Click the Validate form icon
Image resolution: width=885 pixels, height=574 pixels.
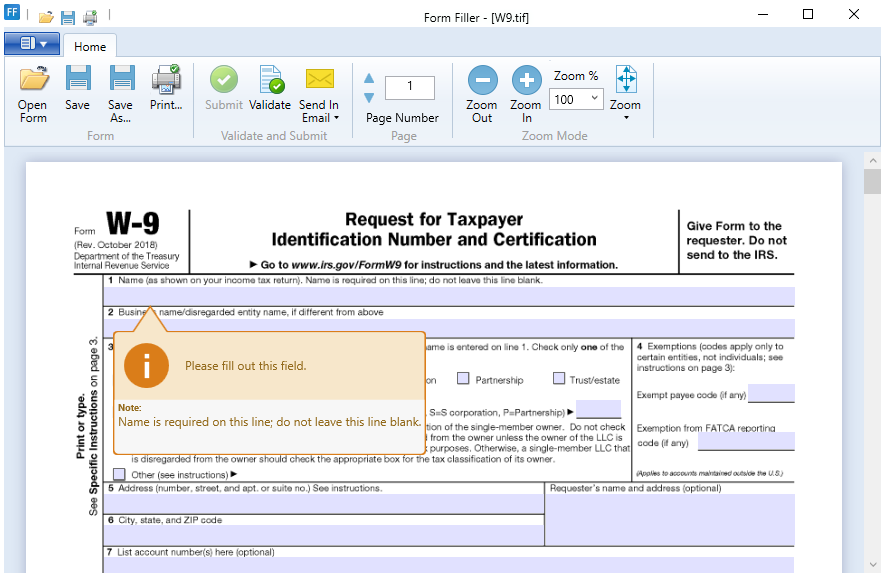coord(269,80)
